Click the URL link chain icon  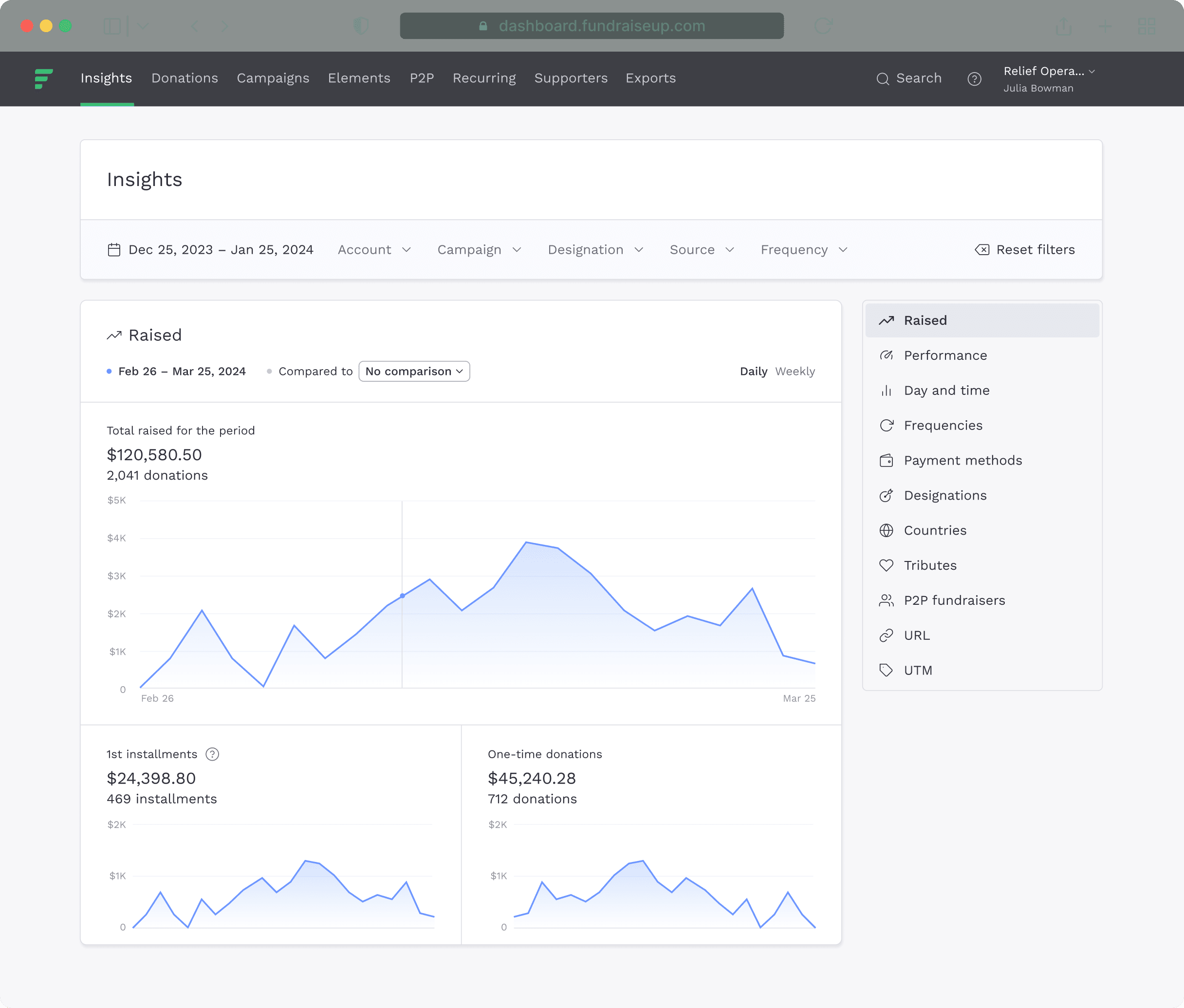887,635
